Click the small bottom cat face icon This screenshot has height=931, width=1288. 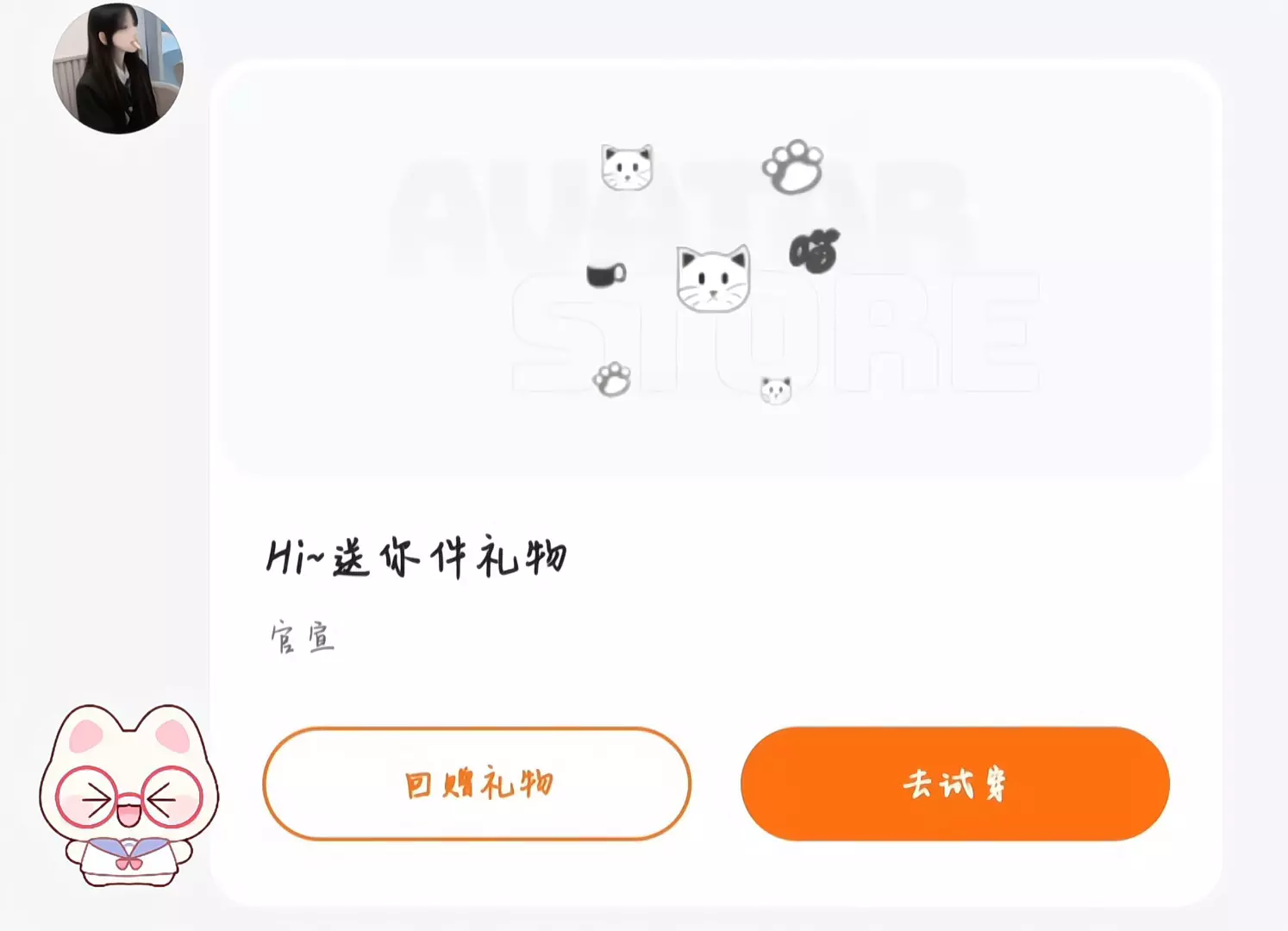tap(776, 390)
